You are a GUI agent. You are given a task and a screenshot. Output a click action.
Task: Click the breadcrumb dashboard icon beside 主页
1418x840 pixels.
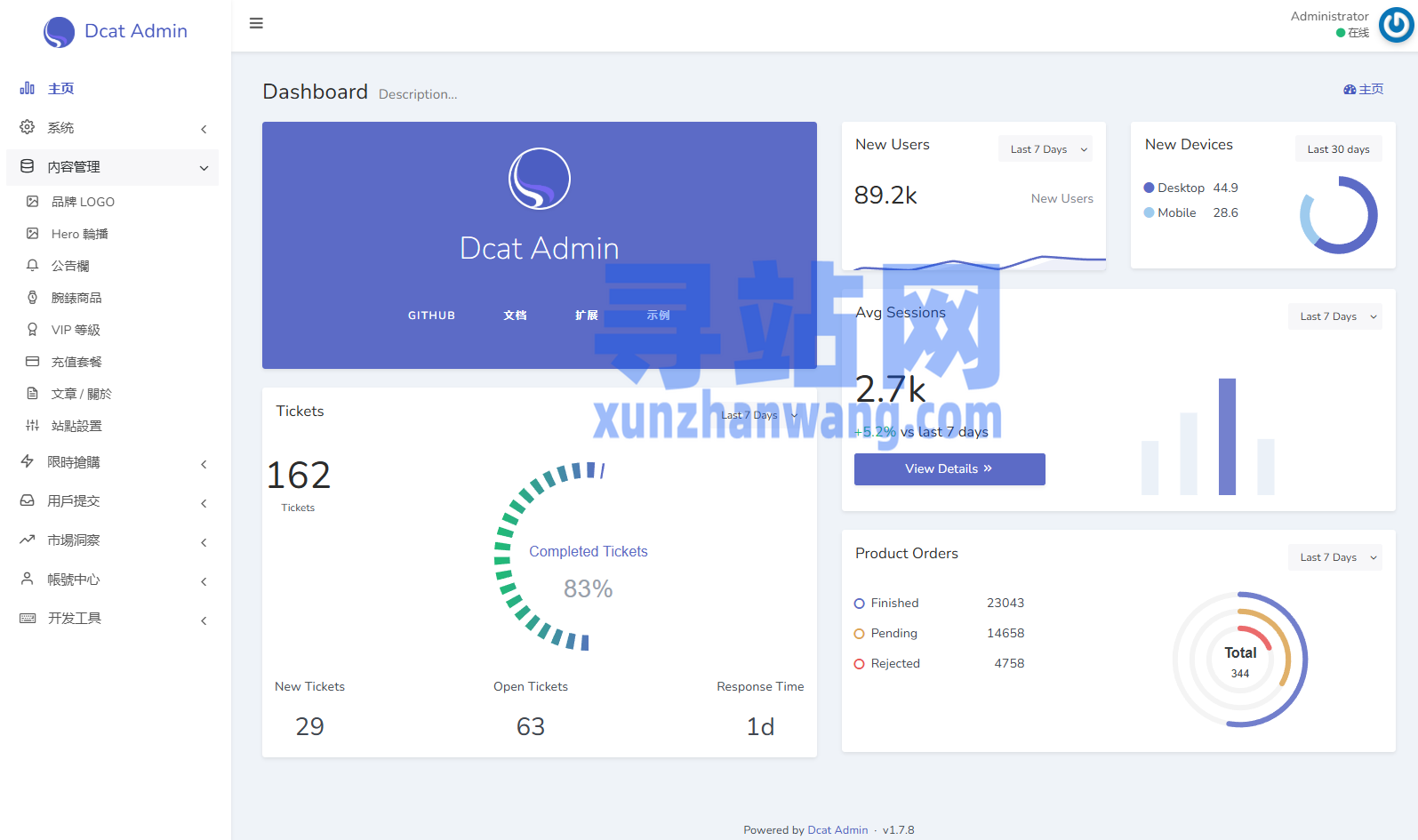point(1350,90)
